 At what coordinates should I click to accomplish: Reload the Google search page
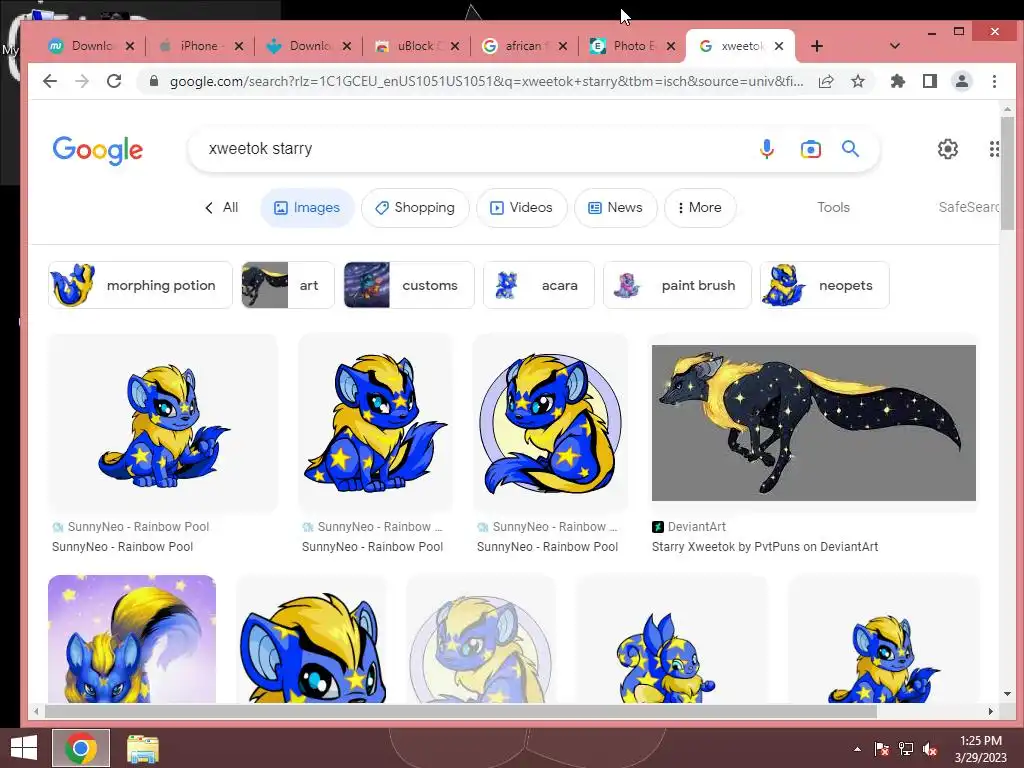[114, 81]
